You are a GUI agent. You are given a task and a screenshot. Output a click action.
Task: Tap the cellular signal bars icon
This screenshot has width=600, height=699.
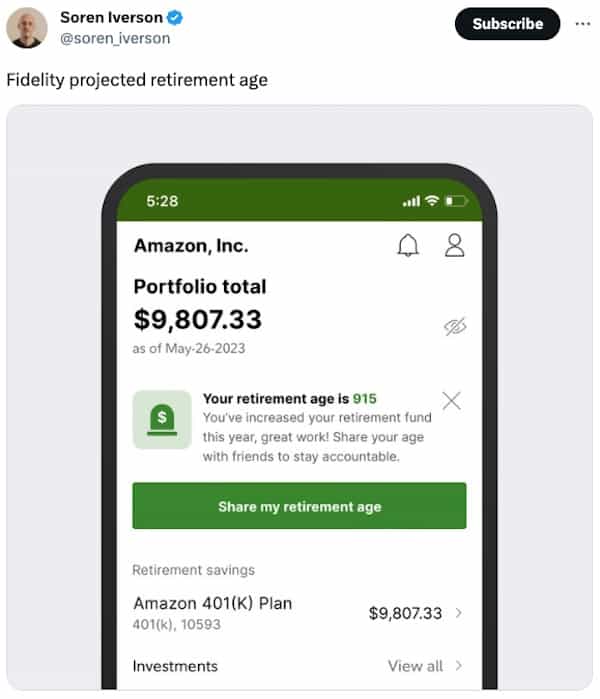411,201
